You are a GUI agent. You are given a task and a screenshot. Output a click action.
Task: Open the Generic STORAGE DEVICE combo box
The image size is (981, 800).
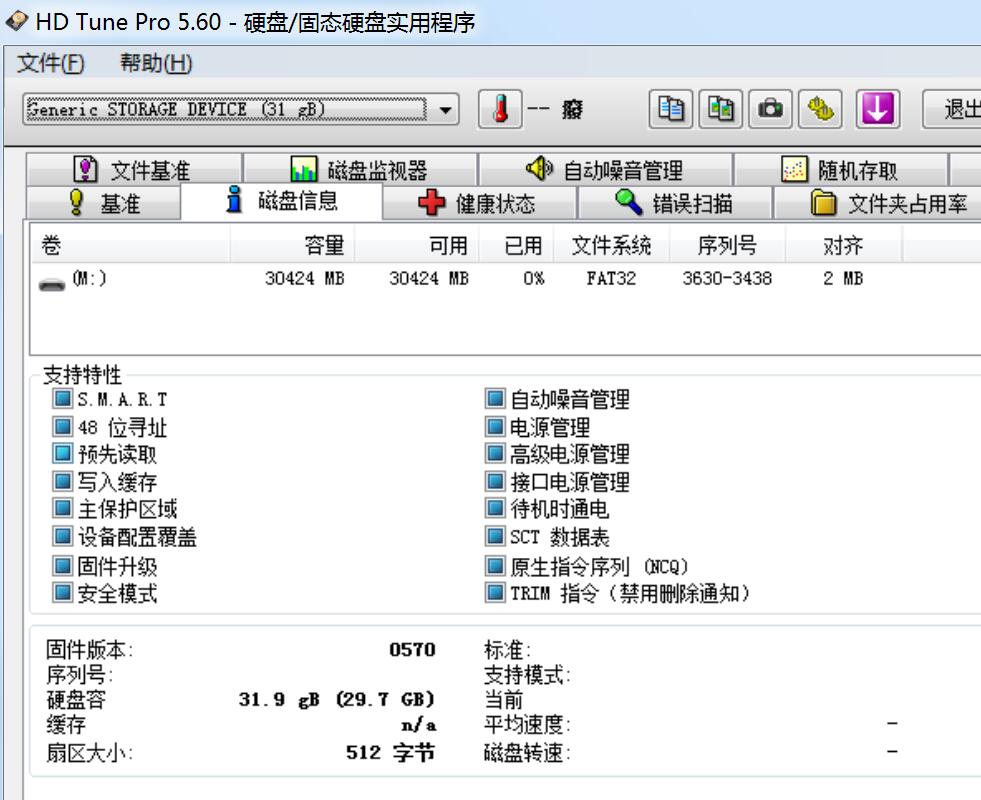pos(228,110)
